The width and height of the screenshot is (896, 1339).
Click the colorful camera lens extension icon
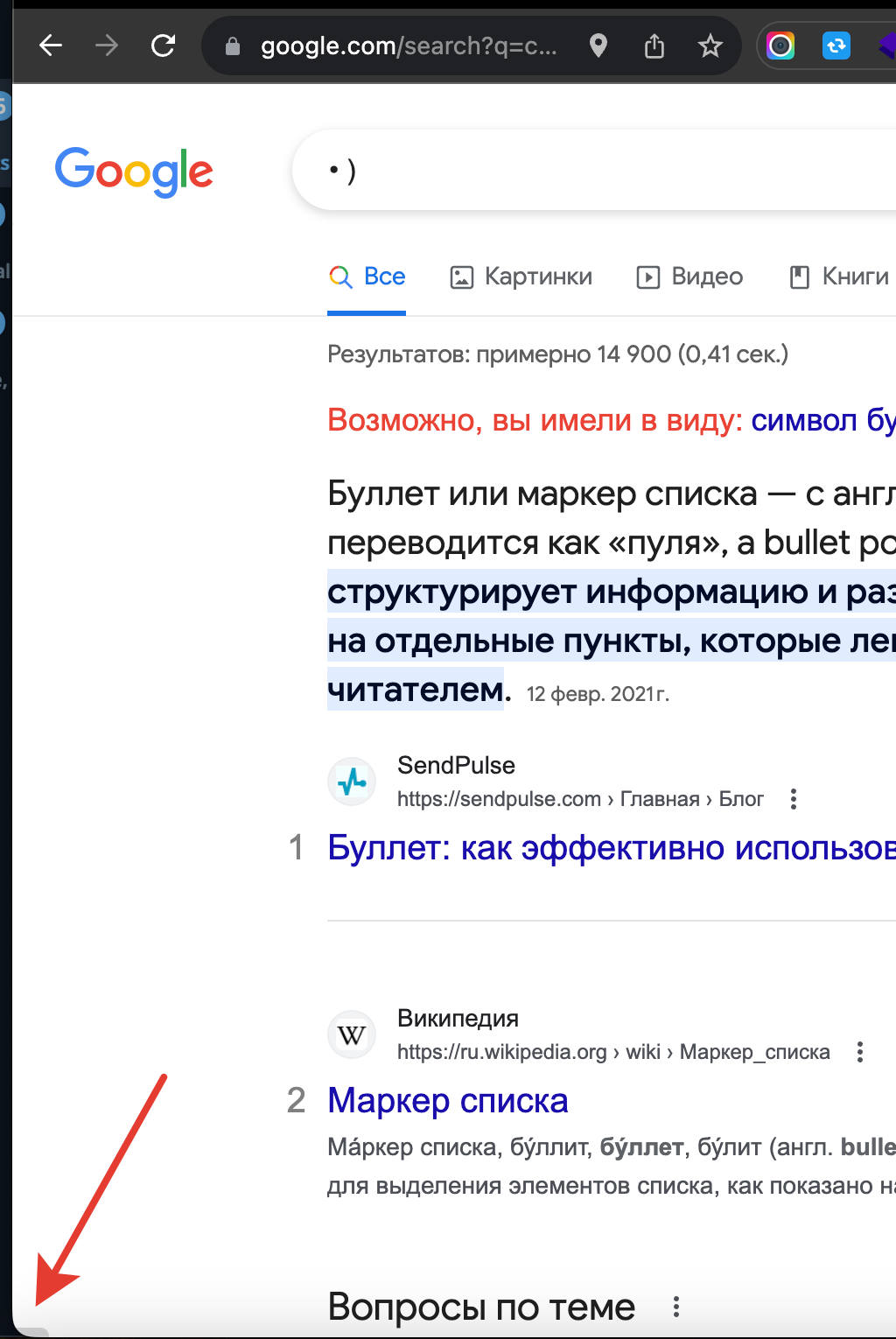780,46
